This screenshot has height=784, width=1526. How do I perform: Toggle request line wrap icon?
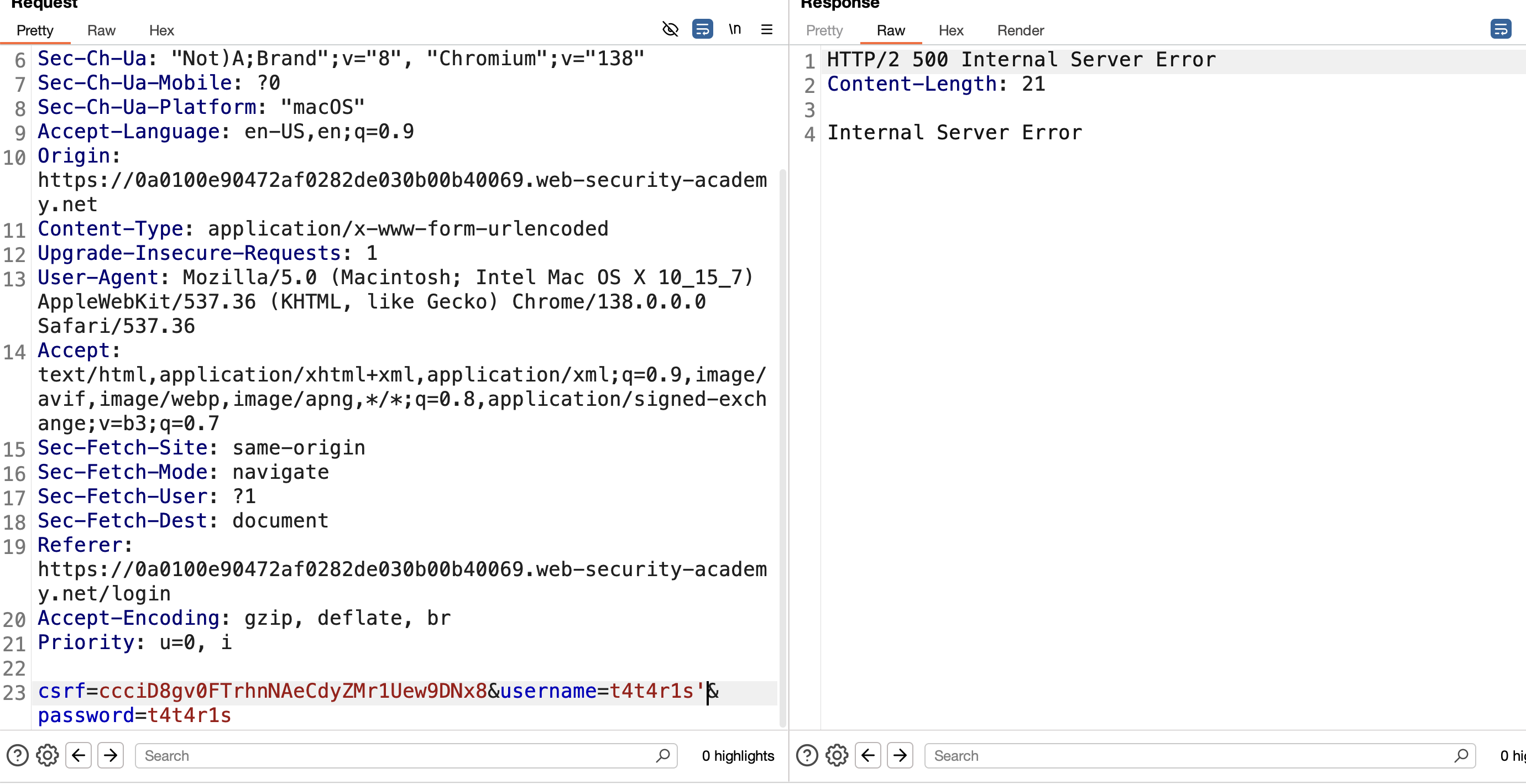703,29
